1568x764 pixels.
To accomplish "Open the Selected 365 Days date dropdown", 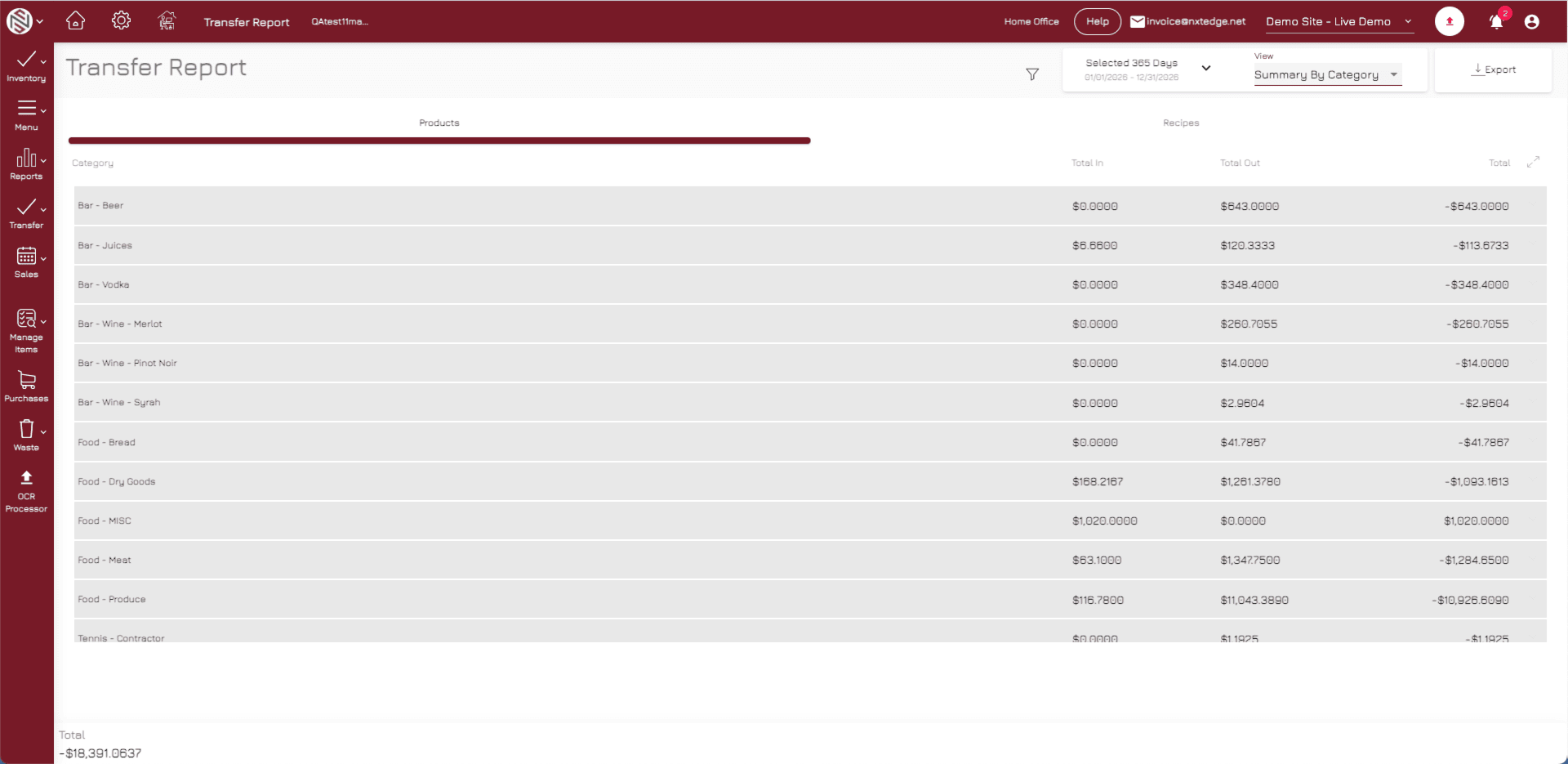I will click(x=1148, y=69).
